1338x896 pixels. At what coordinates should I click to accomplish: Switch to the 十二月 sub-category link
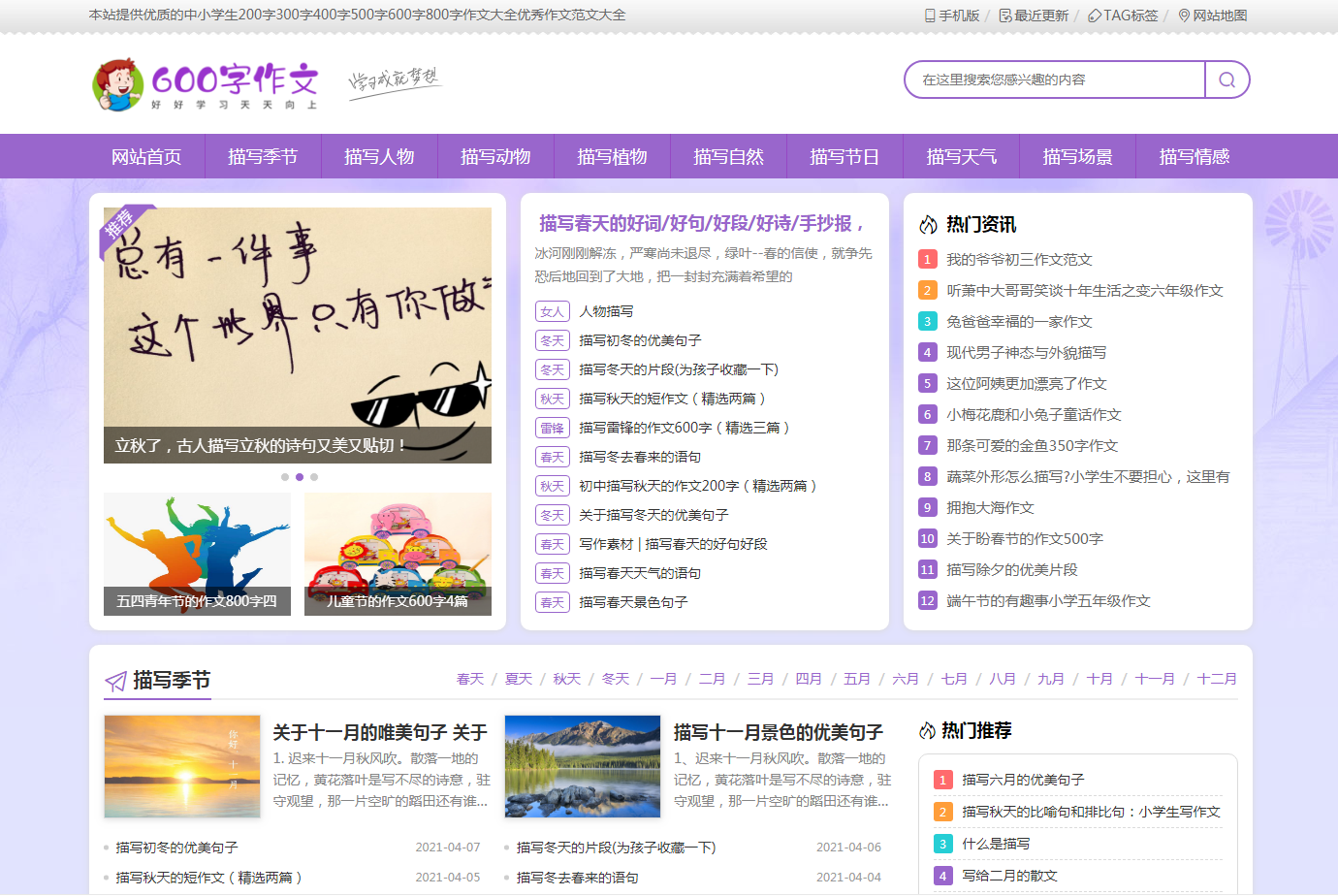[1217, 679]
